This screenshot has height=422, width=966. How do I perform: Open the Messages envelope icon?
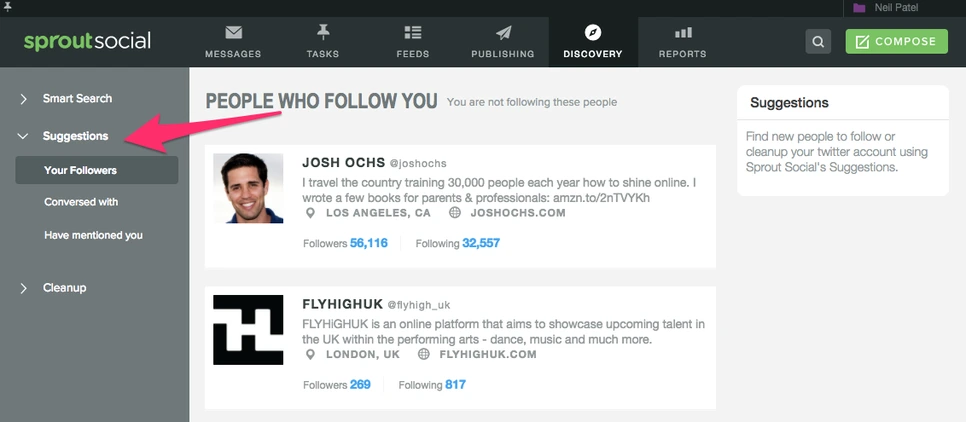[233, 33]
